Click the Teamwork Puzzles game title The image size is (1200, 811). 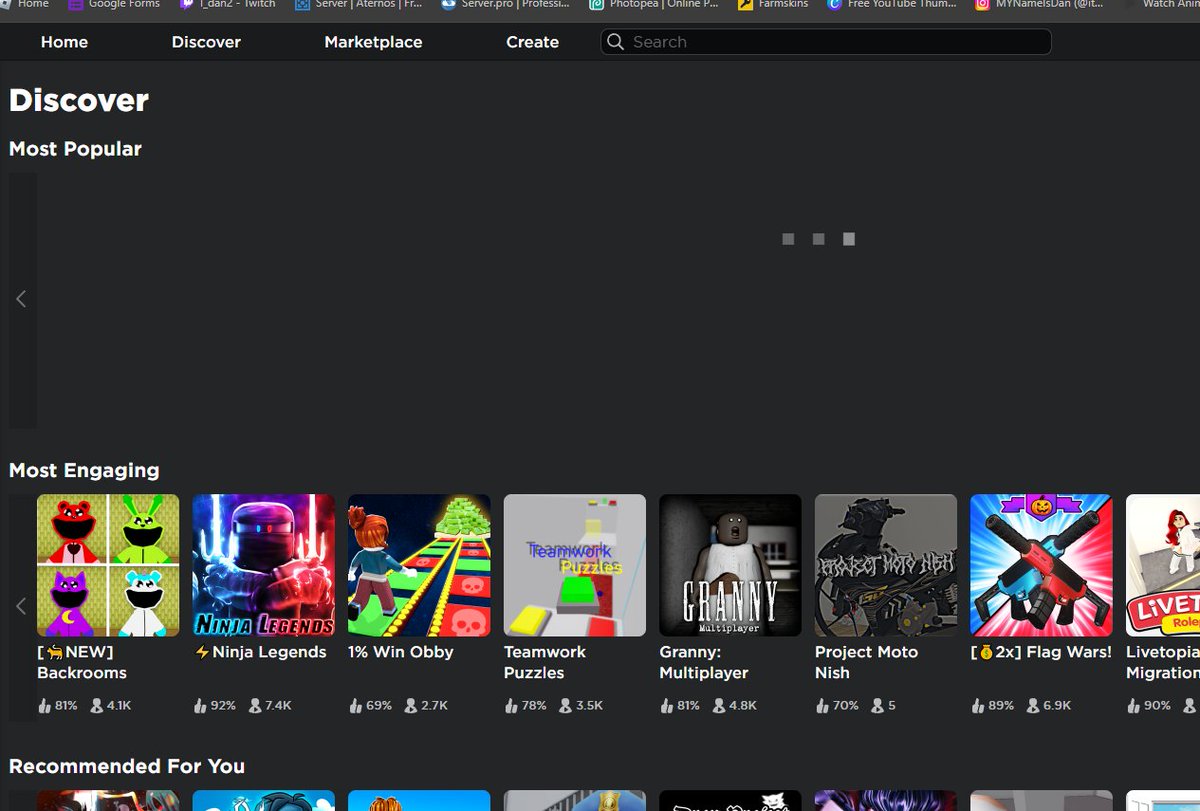click(x=545, y=662)
